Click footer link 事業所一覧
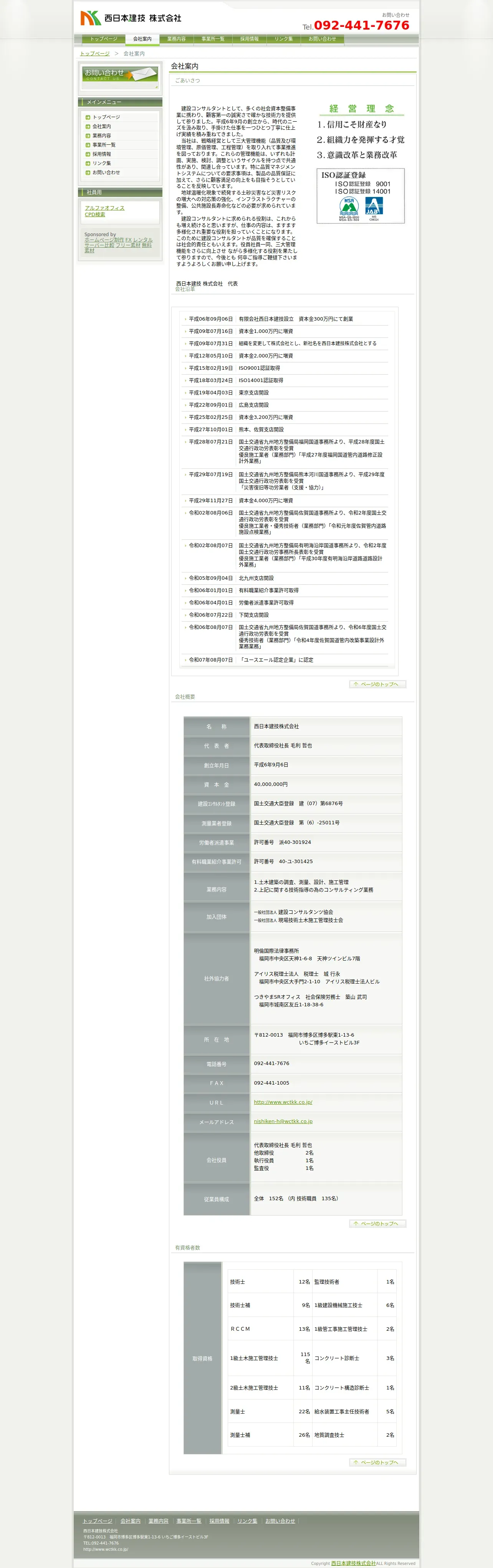Screen dimensions: 493x1568 [189, 1520]
